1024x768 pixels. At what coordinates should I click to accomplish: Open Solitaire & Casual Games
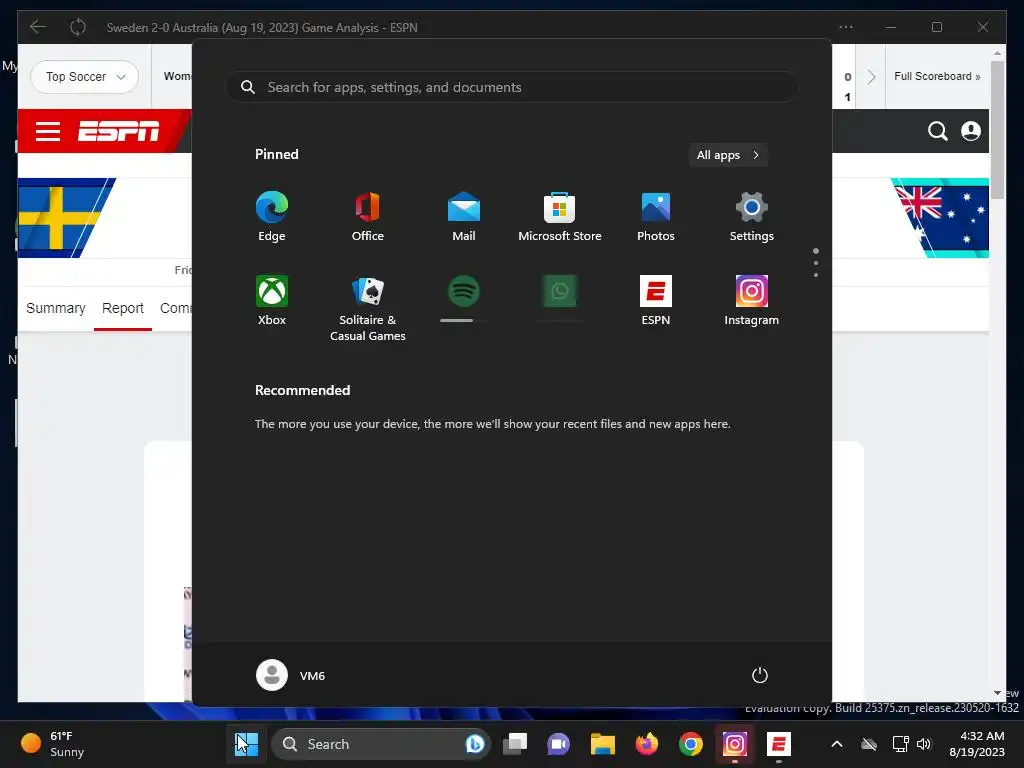point(368,308)
